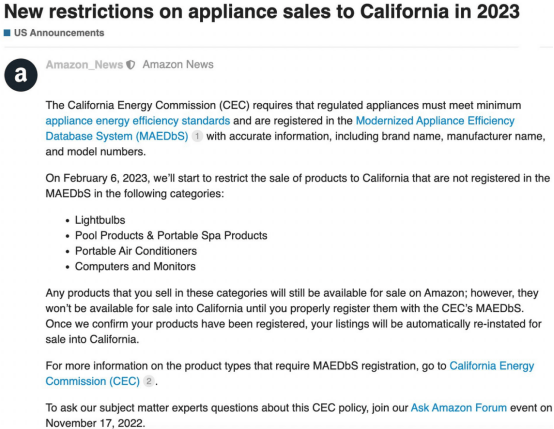Viewport: 554px width, 429px height.
Task: Open the US Announcements category
Action: (59, 33)
